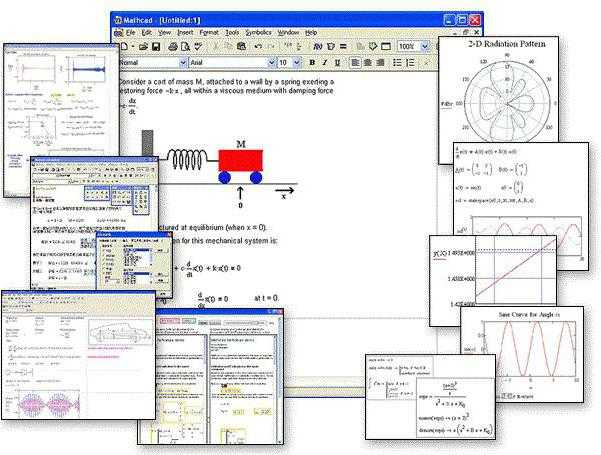
Task: Click the 2-D Radiation Pattern polar plot
Action: [507, 103]
